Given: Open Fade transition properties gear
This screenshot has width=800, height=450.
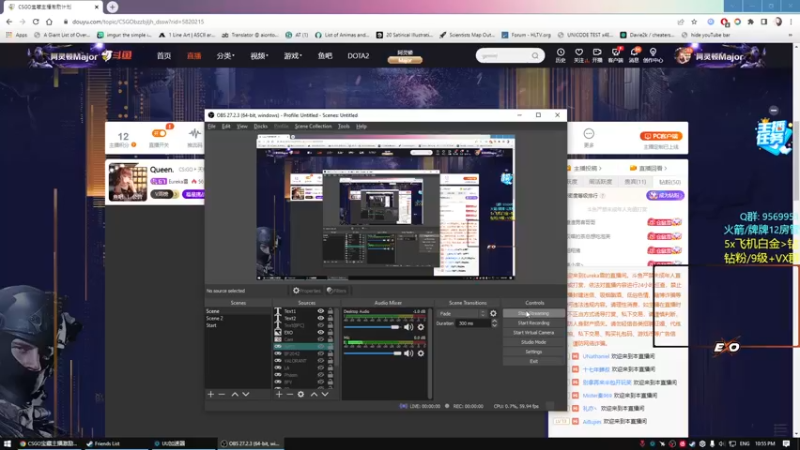Looking at the screenshot, I should click(x=493, y=314).
